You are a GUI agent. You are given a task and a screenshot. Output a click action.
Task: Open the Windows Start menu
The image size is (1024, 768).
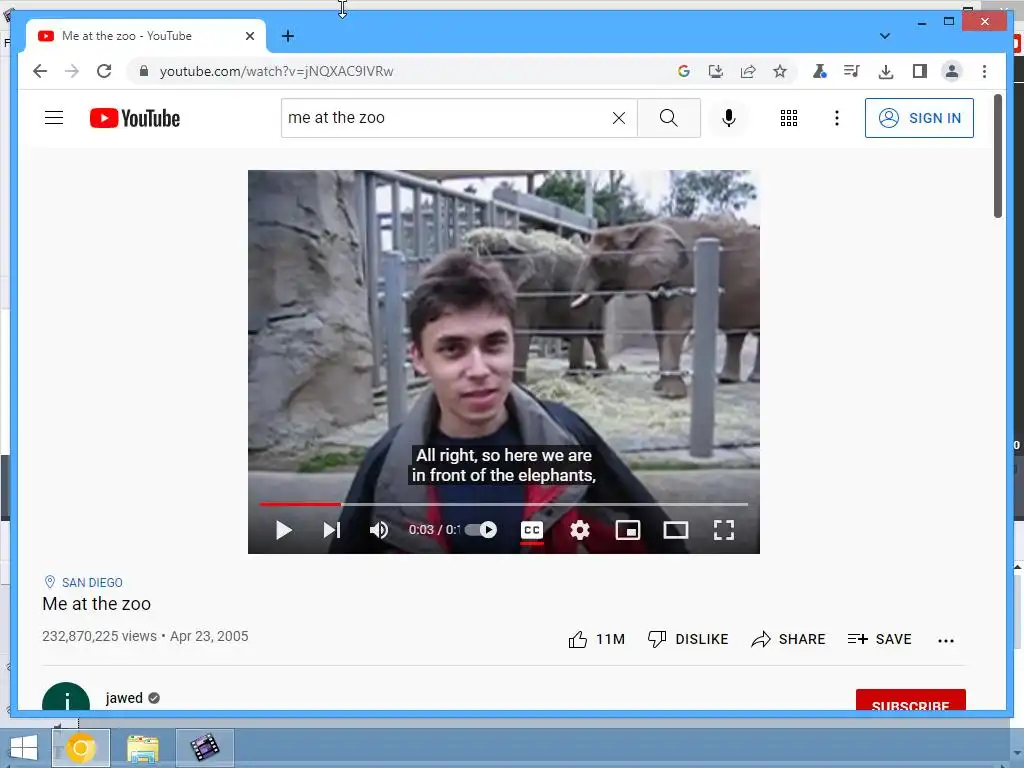click(24, 748)
